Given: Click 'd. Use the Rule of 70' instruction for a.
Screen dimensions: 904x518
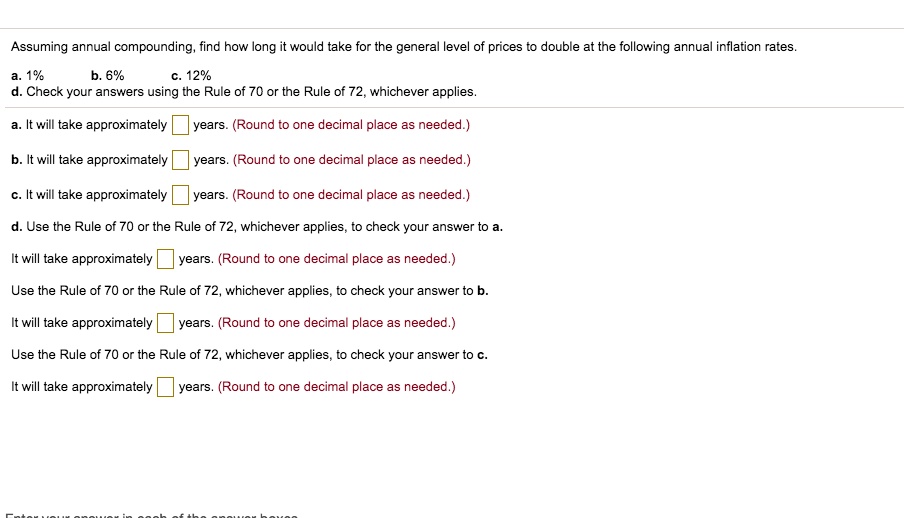Looking at the screenshot, I should pos(257,227).
